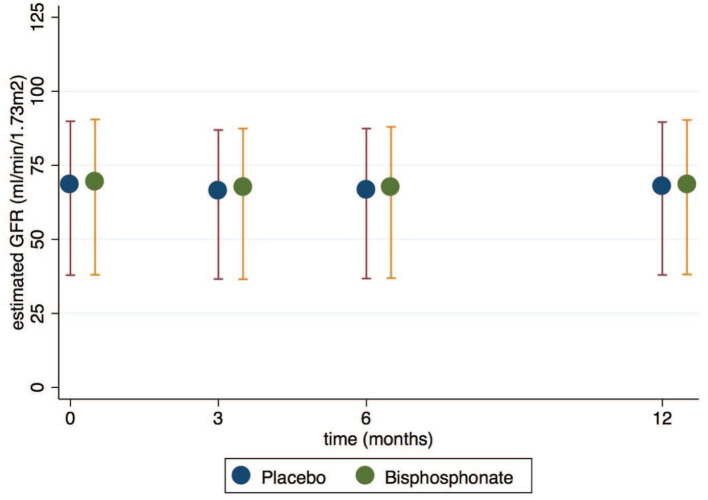This screenshot has width=708, height=500.
Task: Click the 12 tick label on the x-axis
Action: point(664,417)
